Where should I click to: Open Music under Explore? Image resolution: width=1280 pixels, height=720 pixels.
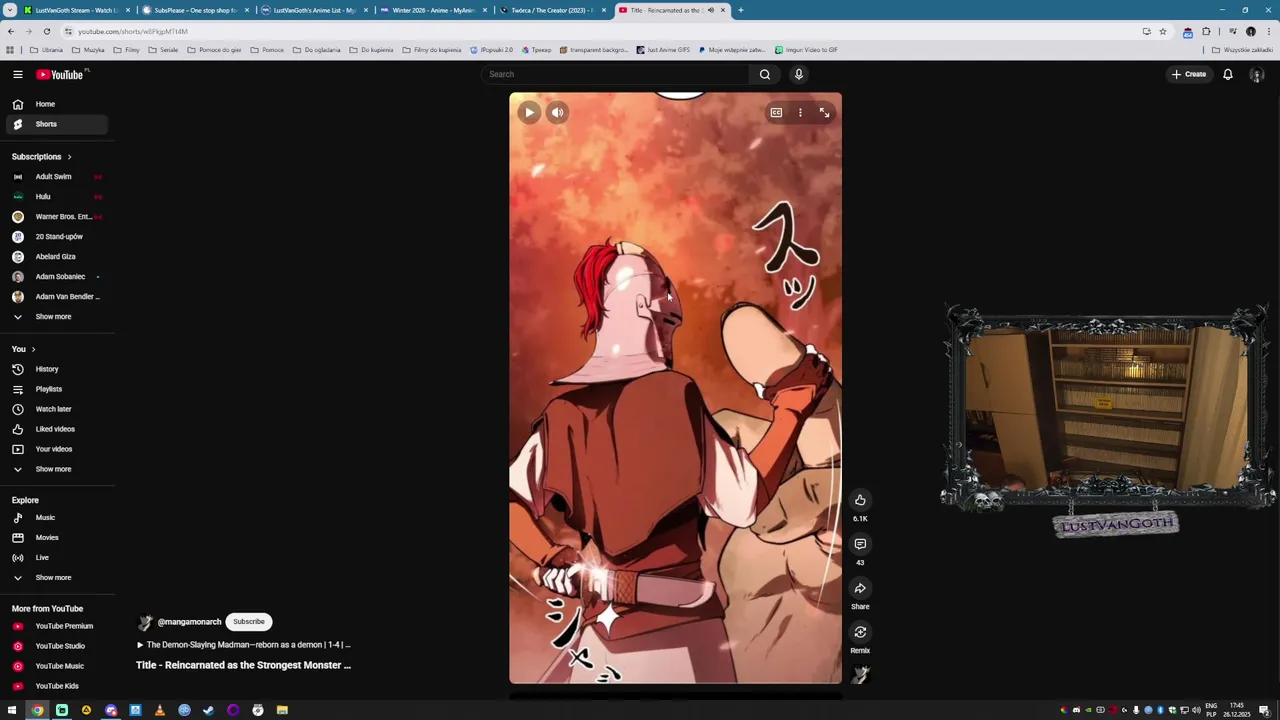(x=57, y=518)
